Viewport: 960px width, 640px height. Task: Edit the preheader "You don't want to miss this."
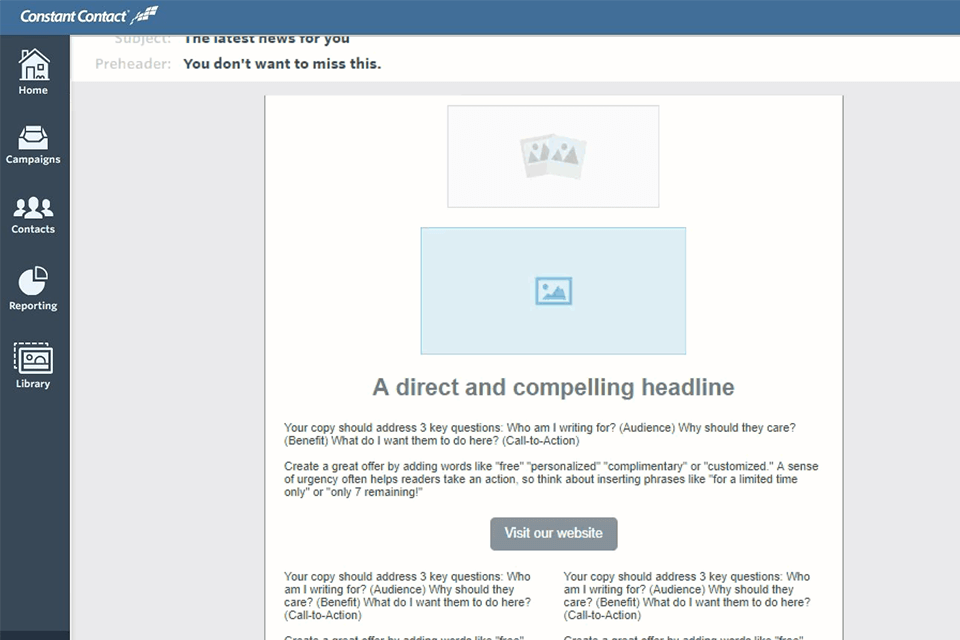283,63
